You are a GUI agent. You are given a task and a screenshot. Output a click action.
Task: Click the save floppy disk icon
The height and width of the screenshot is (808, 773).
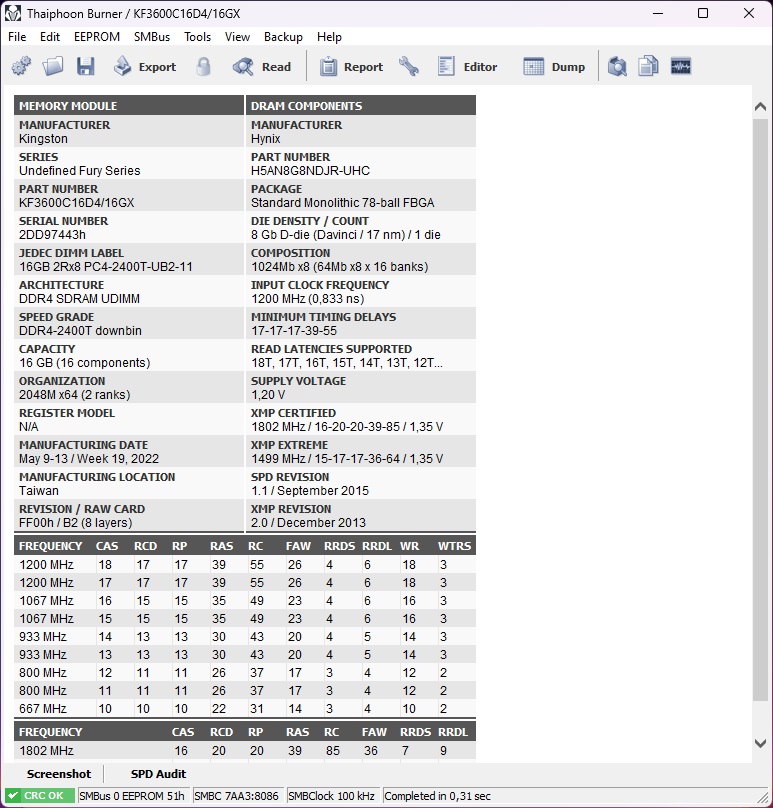tap(86, 66)
